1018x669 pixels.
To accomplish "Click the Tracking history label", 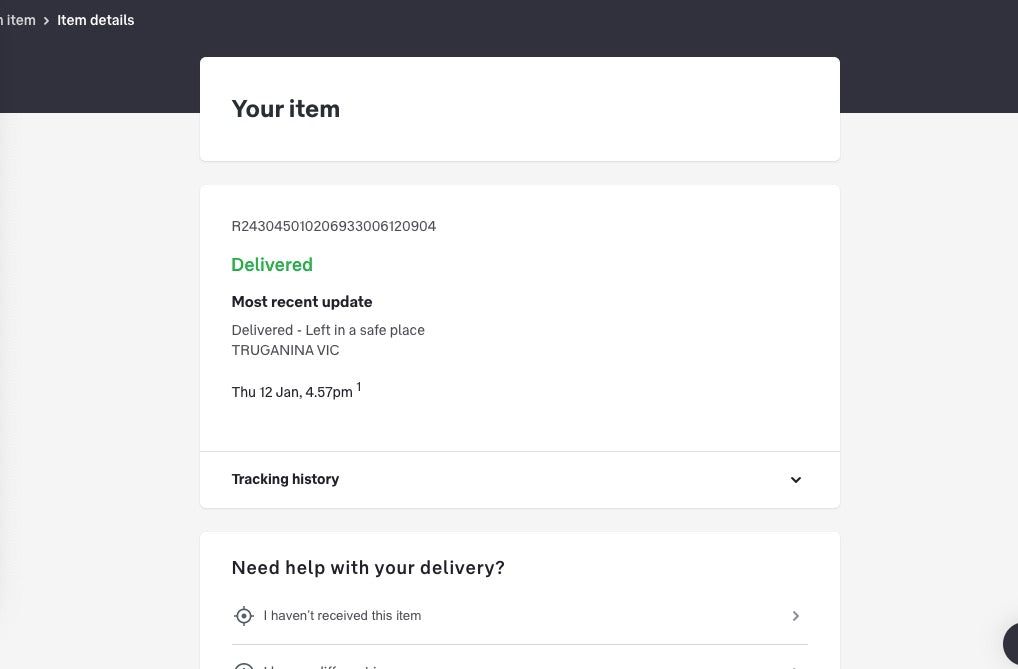I will [285, 479].
